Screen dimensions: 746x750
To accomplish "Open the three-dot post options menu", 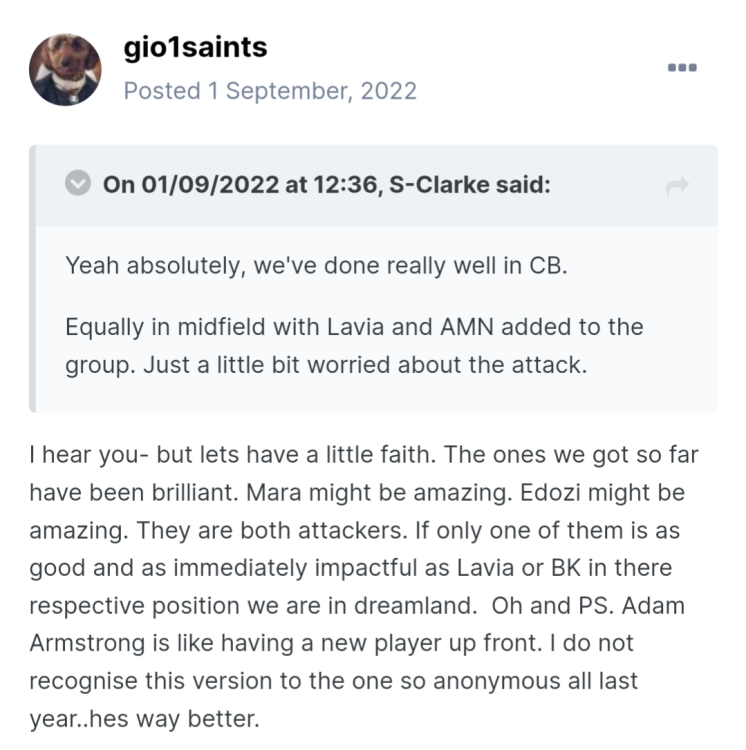I will [681, 68].
